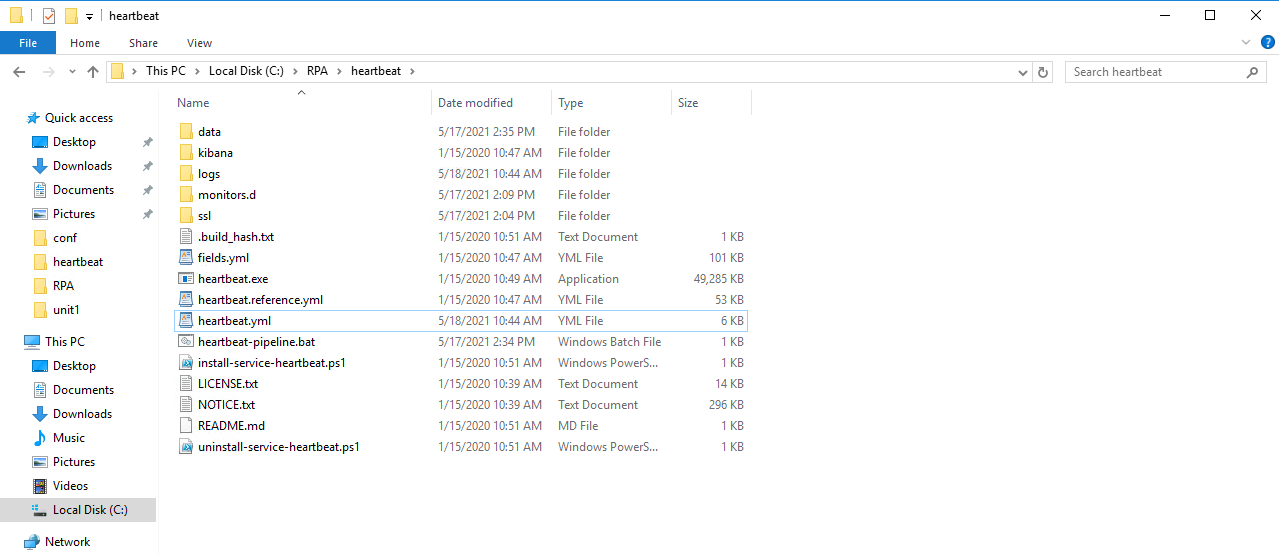The height and width of the screenshot is (555, 1279).
Task: Go back with the Back arrow
Action: 19,72
